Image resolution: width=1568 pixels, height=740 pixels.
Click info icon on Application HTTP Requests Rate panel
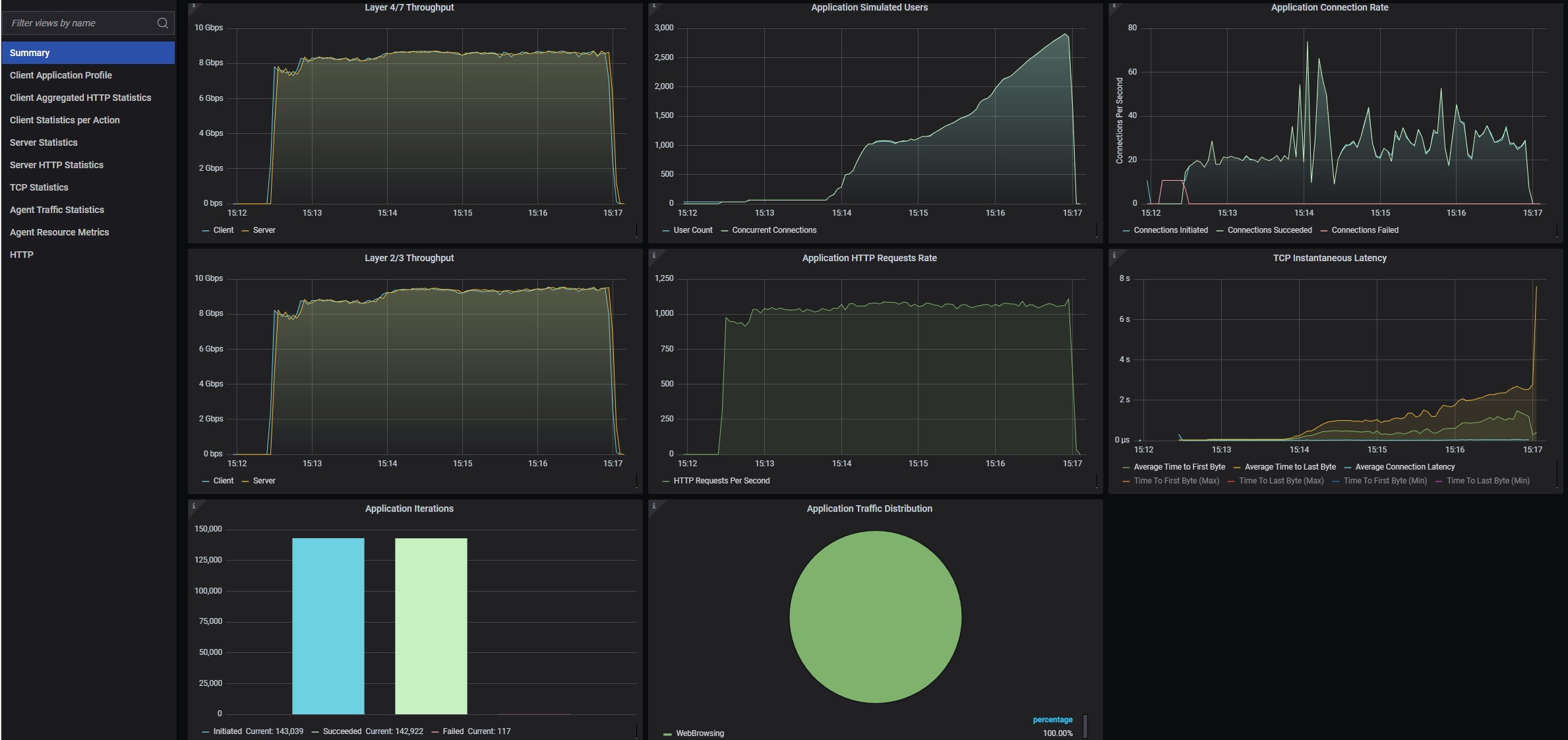click(653, 255)
